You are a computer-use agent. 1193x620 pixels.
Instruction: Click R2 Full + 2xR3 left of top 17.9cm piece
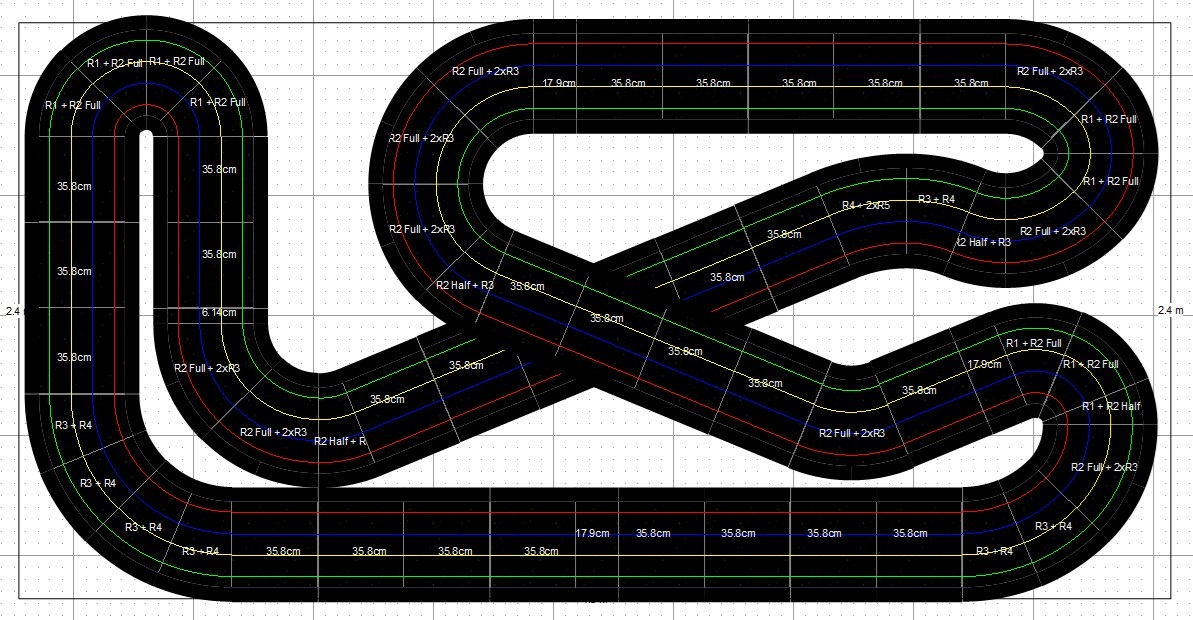click(x=485, y=72)
